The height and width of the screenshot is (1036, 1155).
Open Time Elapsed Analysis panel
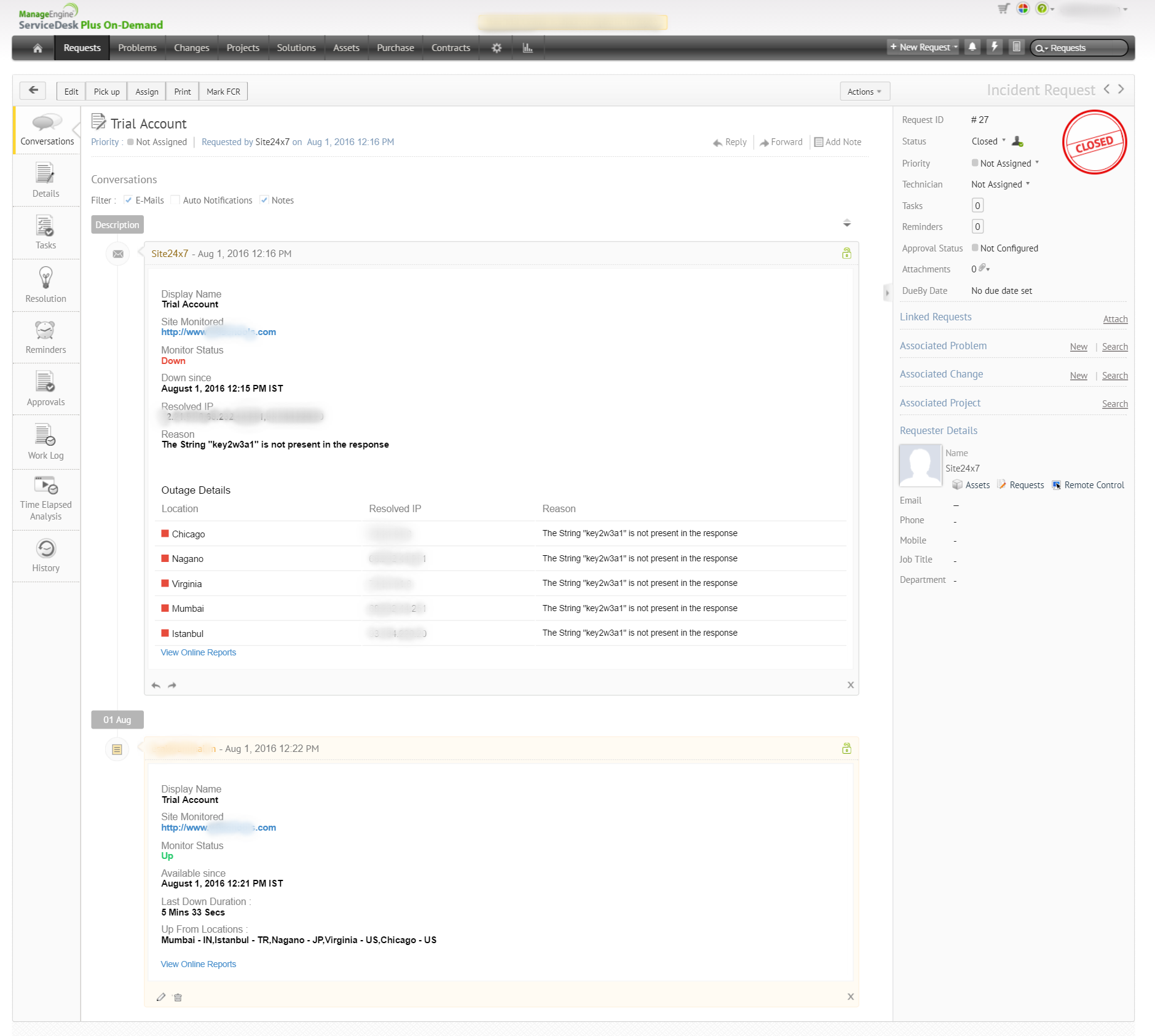(x=46, y=498)
